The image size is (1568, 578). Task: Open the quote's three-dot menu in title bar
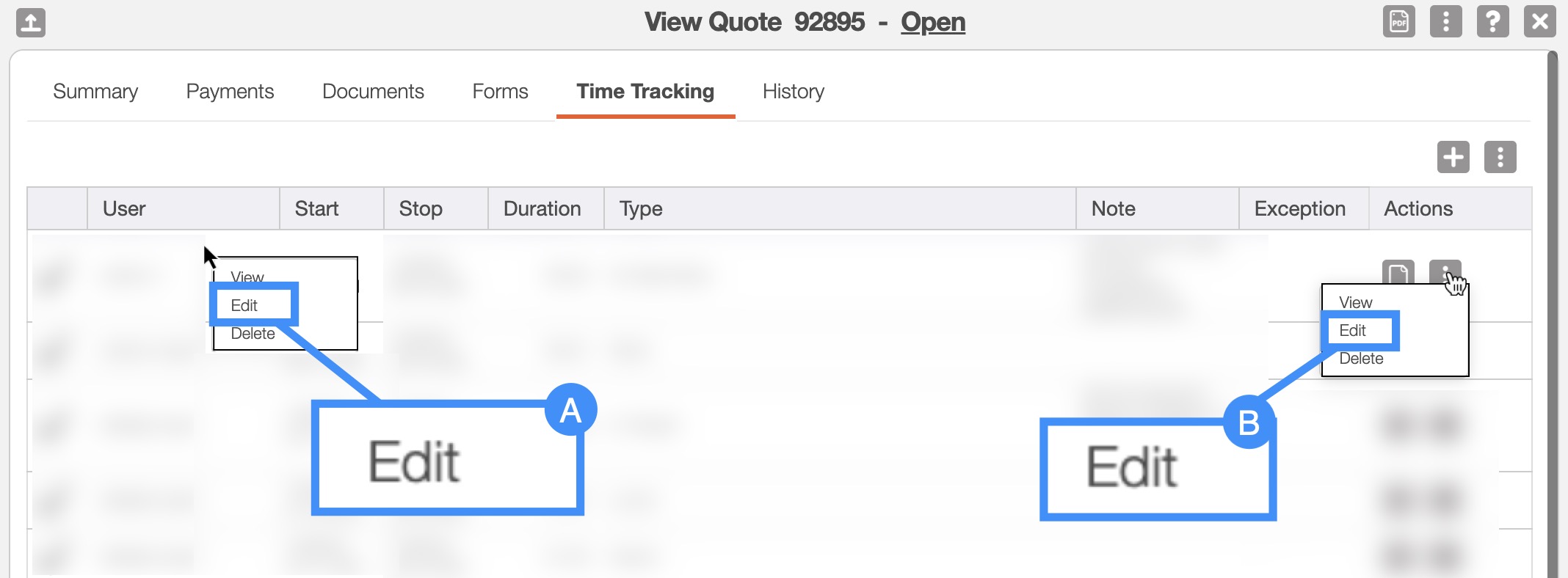1445,21
